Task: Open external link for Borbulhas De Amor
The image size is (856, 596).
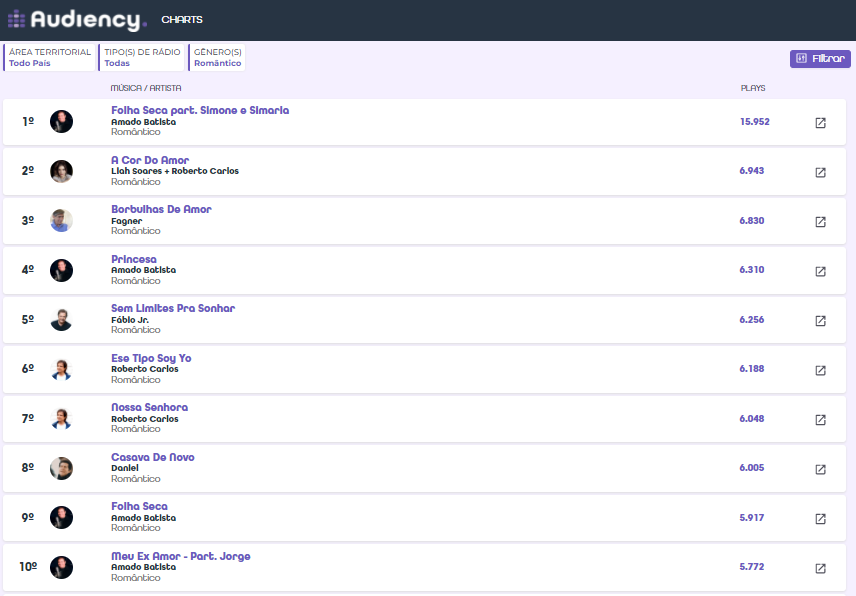Action: (820, 222)
